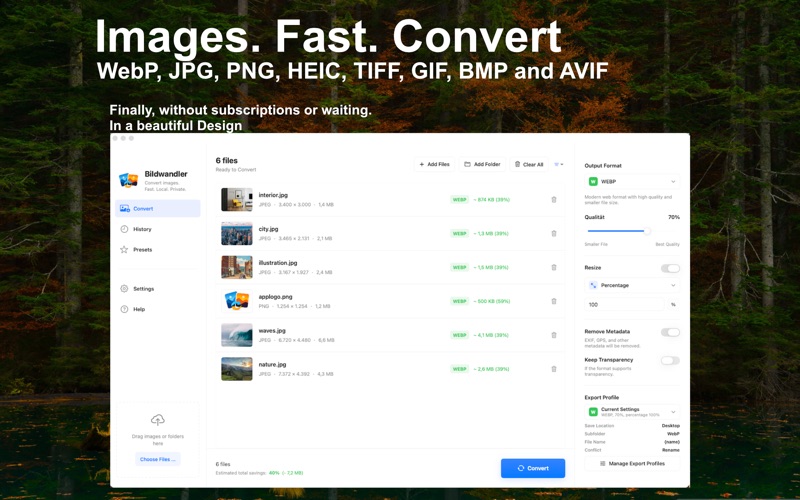Click the Bildwandler app logo icon
This screenshot has width=800, height=500.
129,180
